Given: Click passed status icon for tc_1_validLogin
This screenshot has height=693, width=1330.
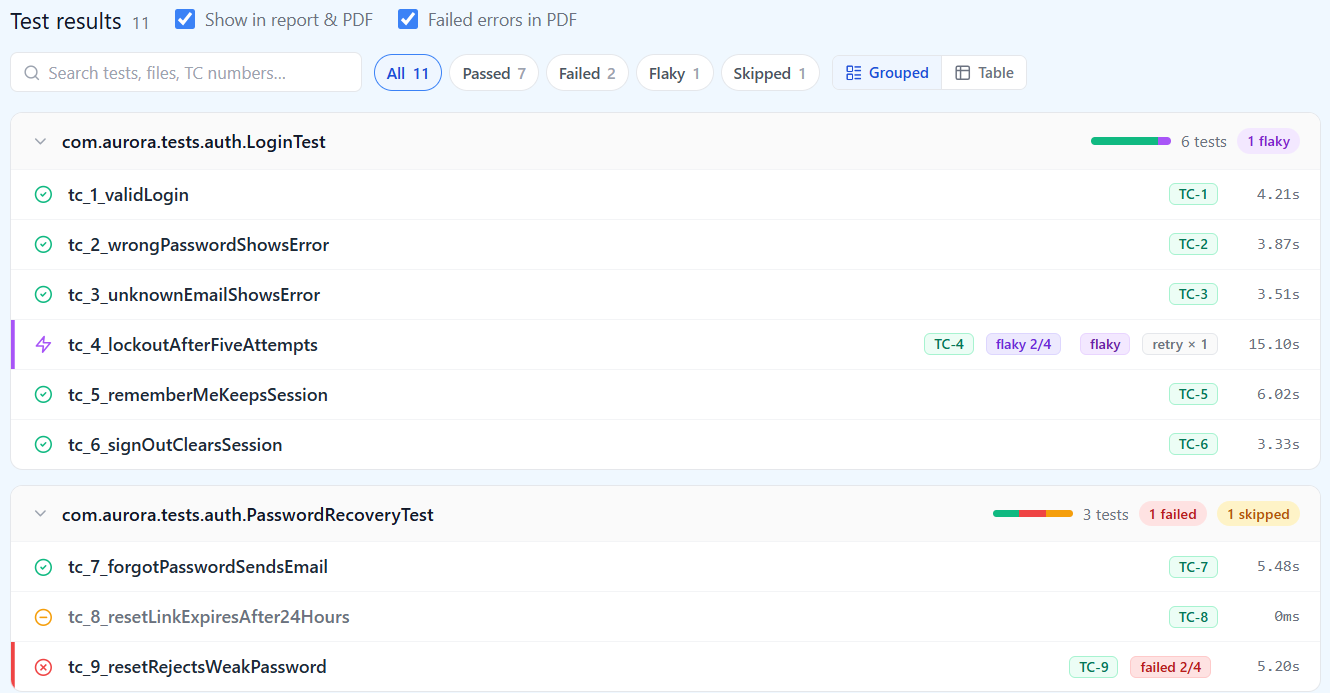Looking at the screenshot, I should click(x=43, y=195).
